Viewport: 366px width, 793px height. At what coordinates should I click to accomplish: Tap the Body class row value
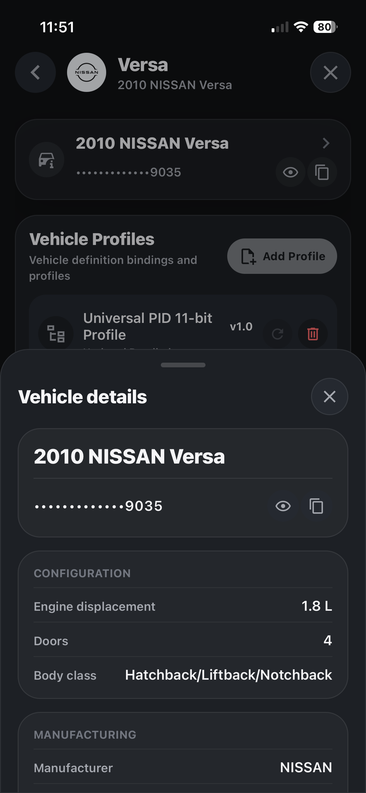point(228,675)
